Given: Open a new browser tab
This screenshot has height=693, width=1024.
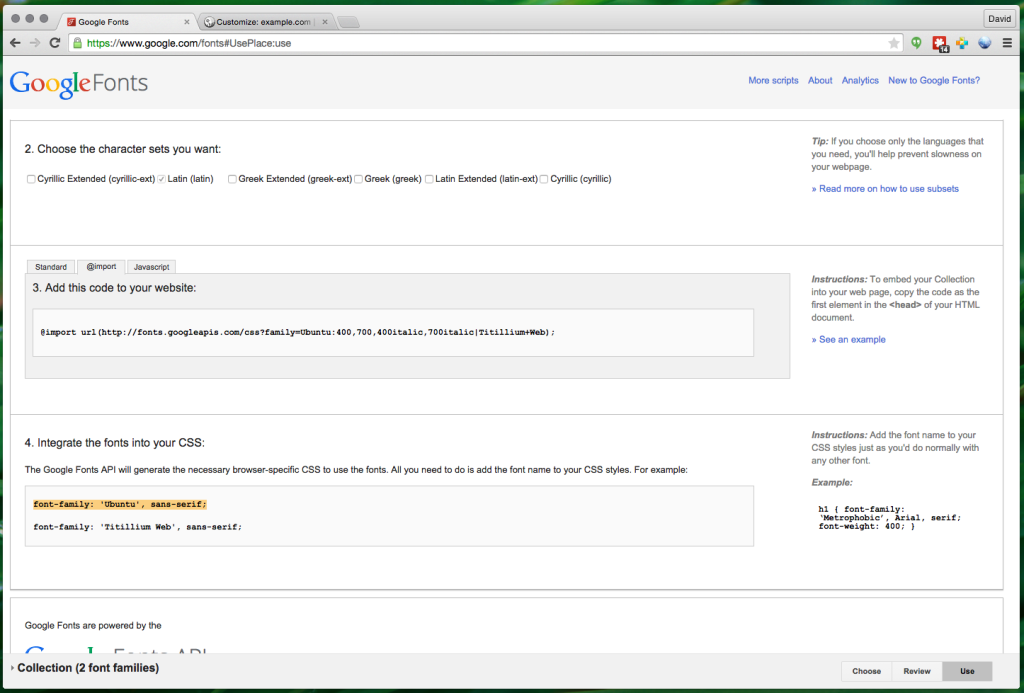Looking at the screenshot, I should coord(348,22).
